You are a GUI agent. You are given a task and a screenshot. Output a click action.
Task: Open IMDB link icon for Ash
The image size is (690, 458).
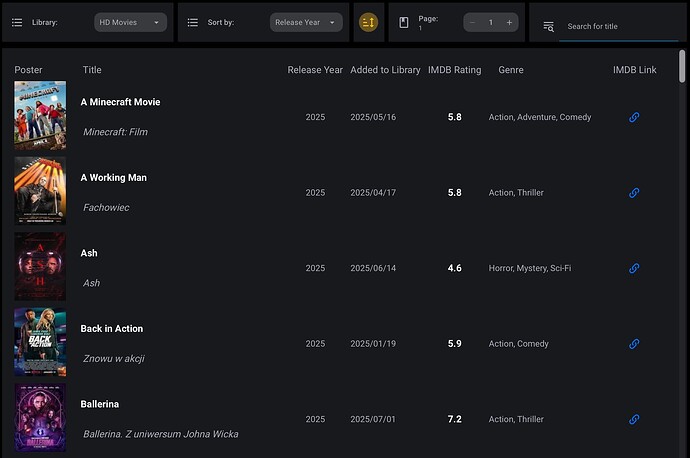click(x=634, y=268)
